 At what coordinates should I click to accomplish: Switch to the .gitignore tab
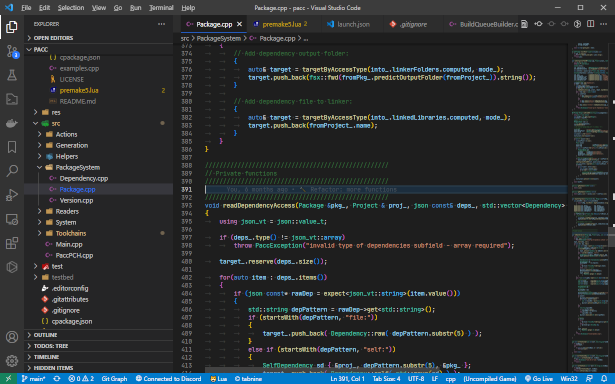coord(413,24)
